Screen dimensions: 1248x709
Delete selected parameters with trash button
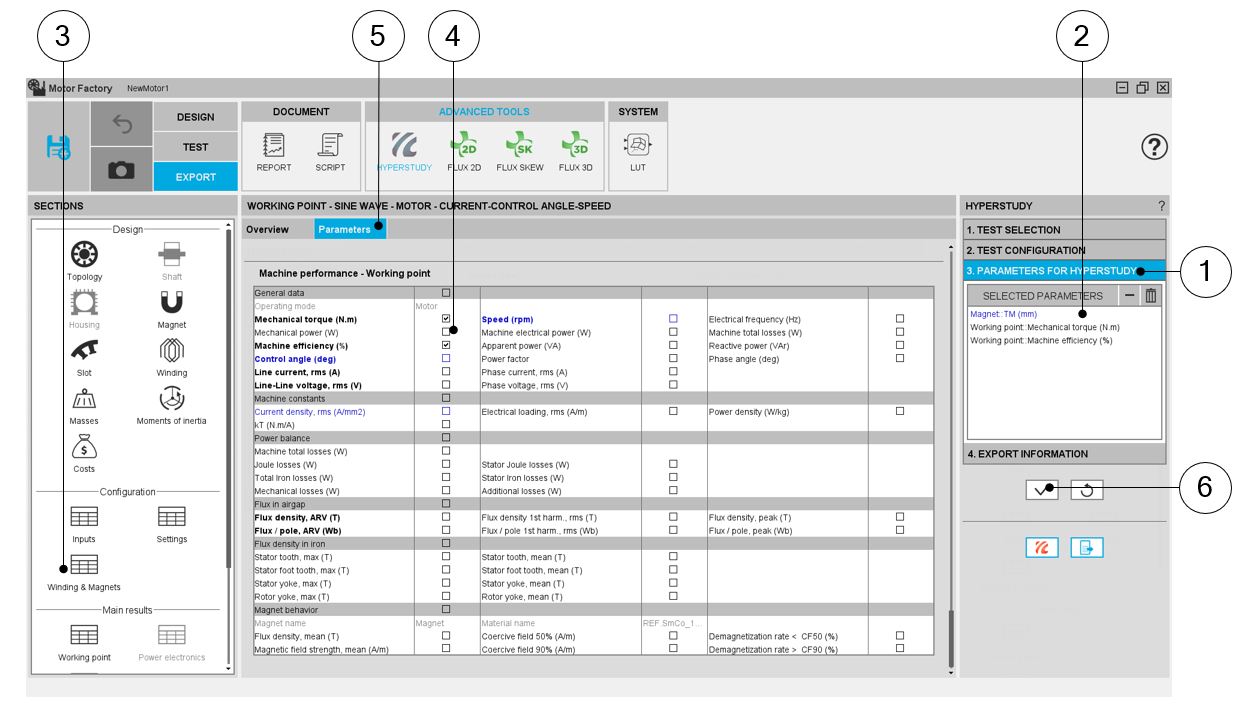tap(1151, 296)
